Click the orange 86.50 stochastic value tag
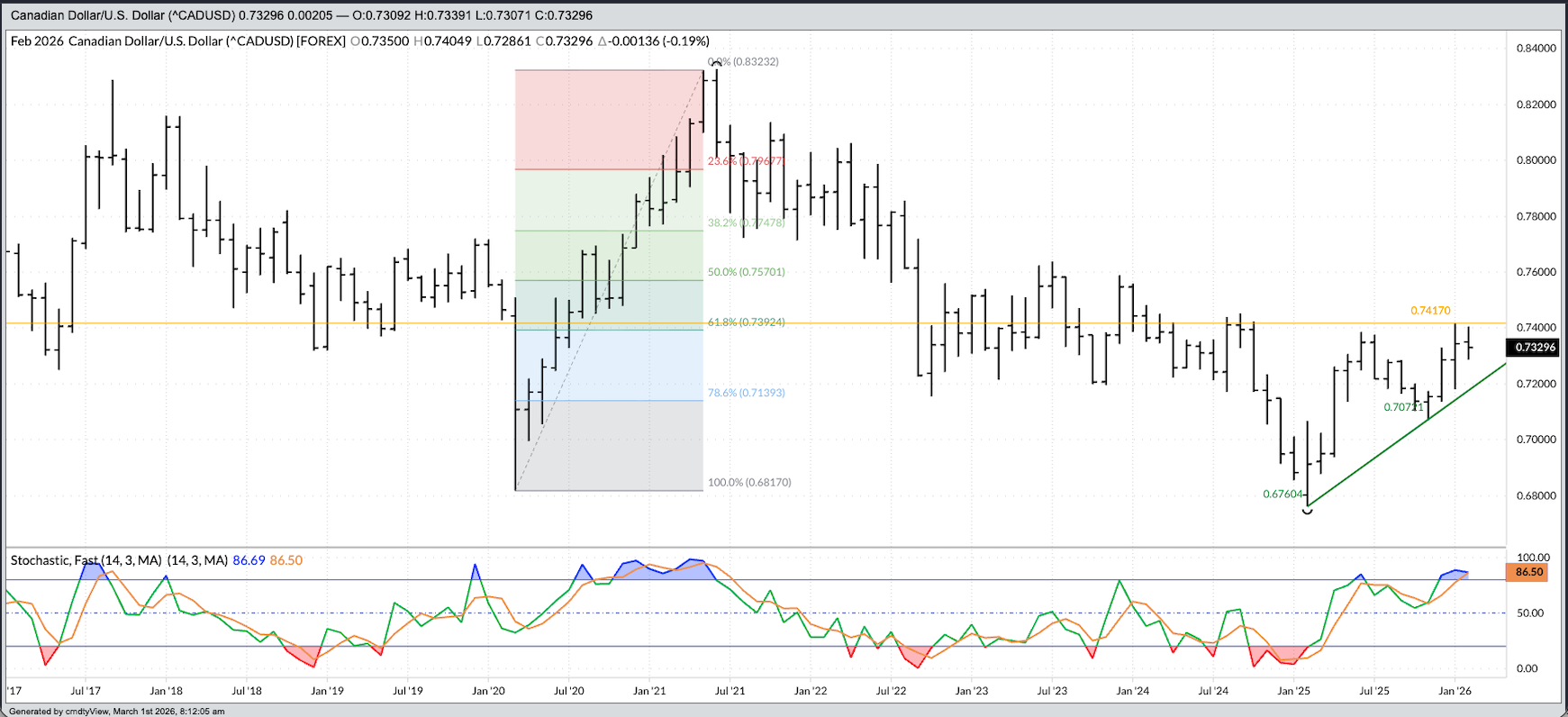Screen dimensions: 1568x717 (1528, 572)
